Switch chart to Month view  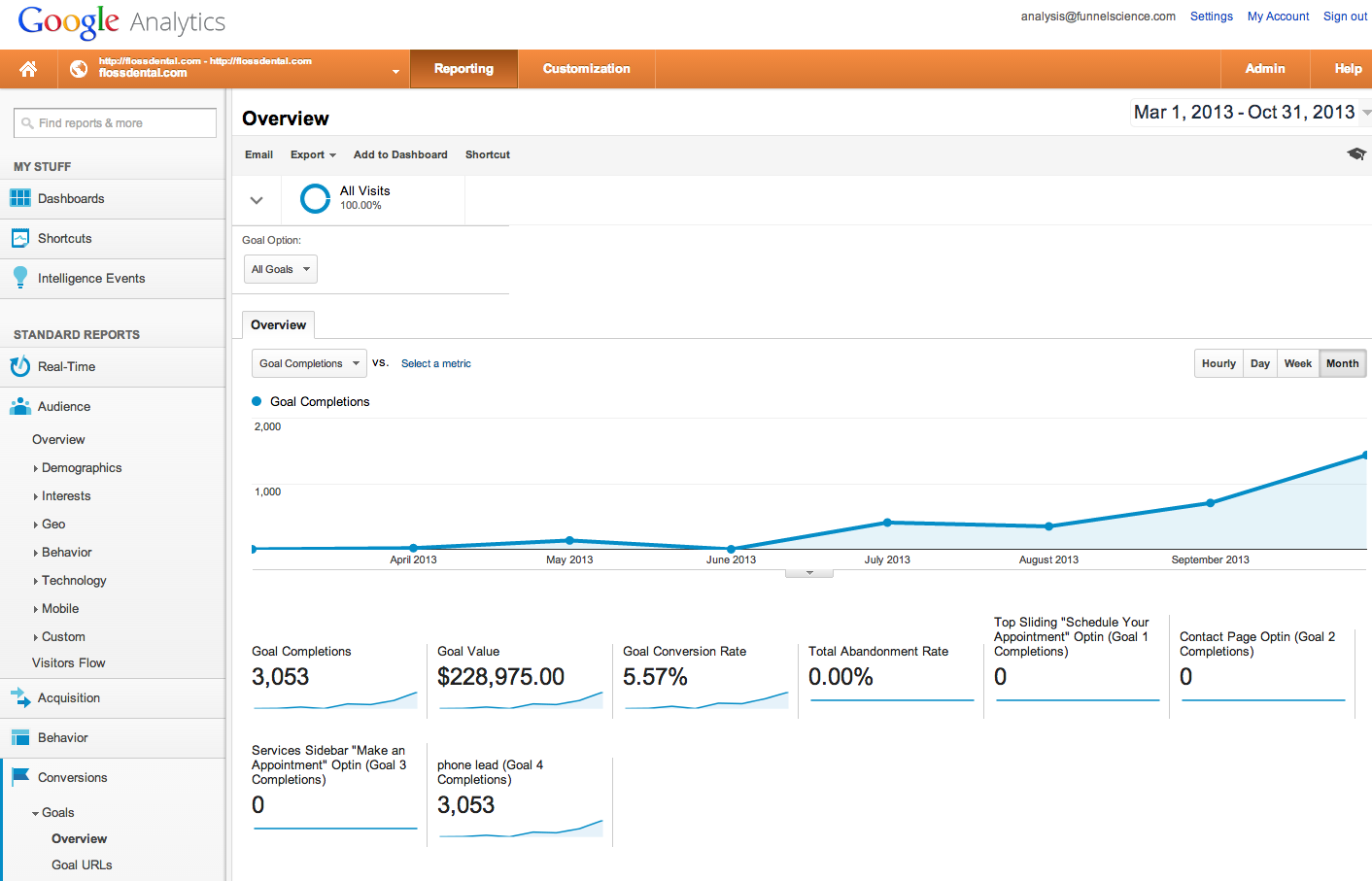(1343, 363)
